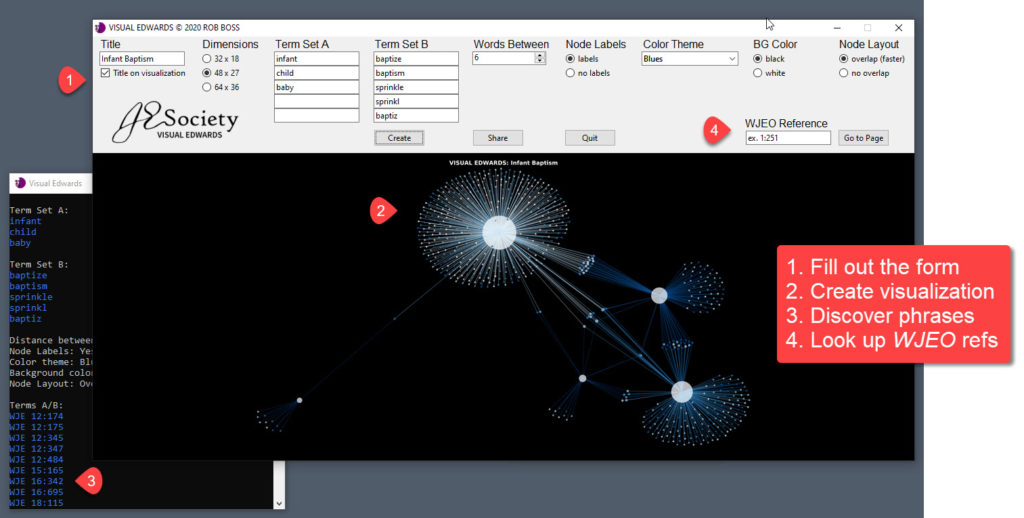
Task: Click the Visual Edwards app icon in title bar
Action: [x=100, y=27]
